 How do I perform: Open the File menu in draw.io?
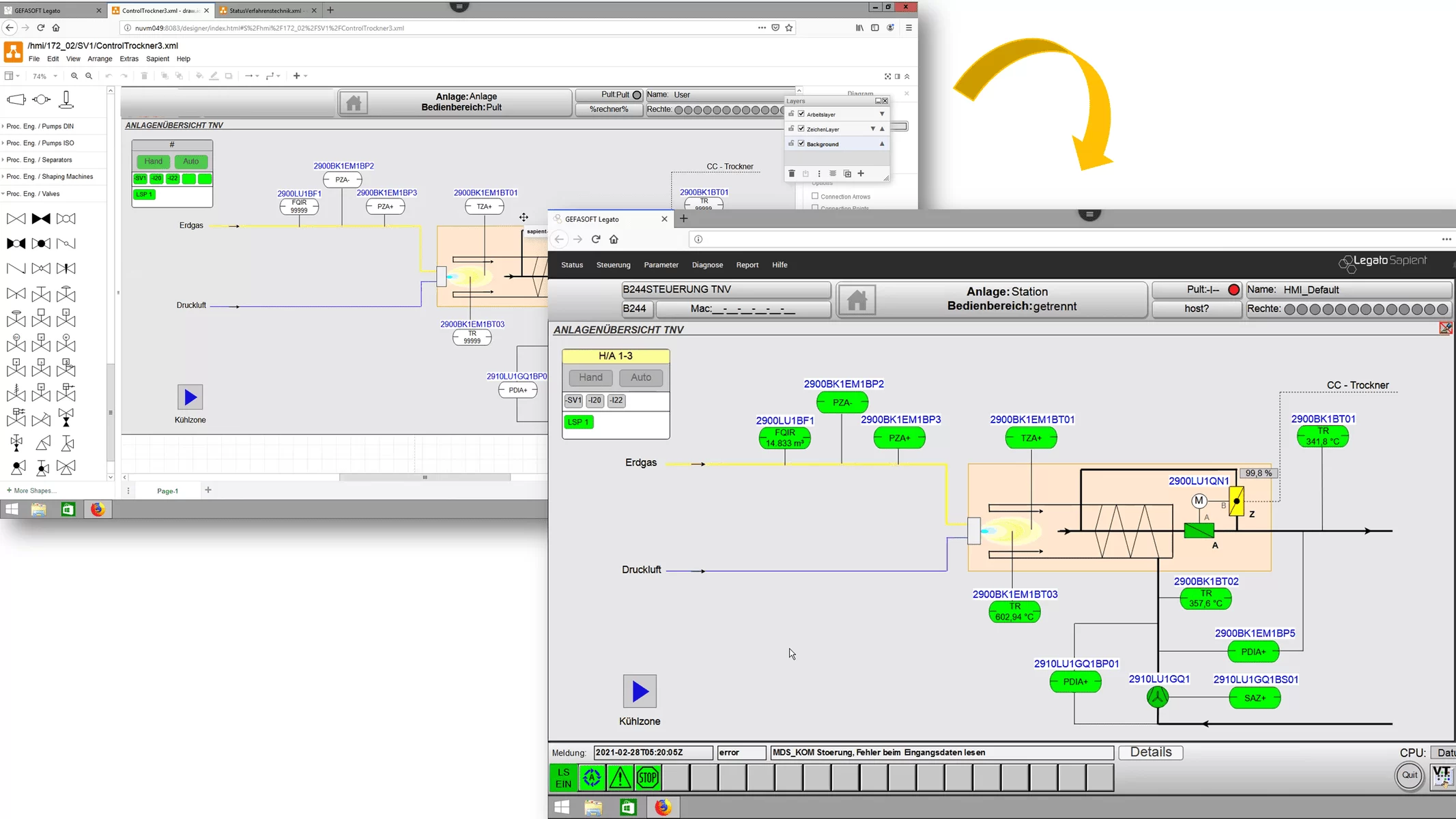[34, 59]
